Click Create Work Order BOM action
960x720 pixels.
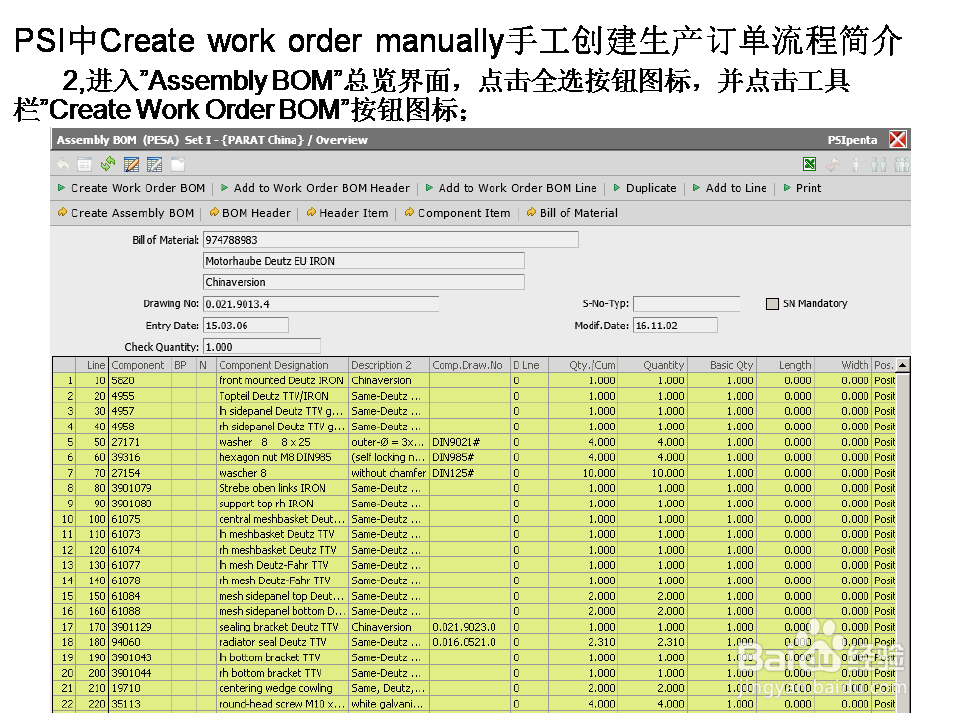[132, 188]
